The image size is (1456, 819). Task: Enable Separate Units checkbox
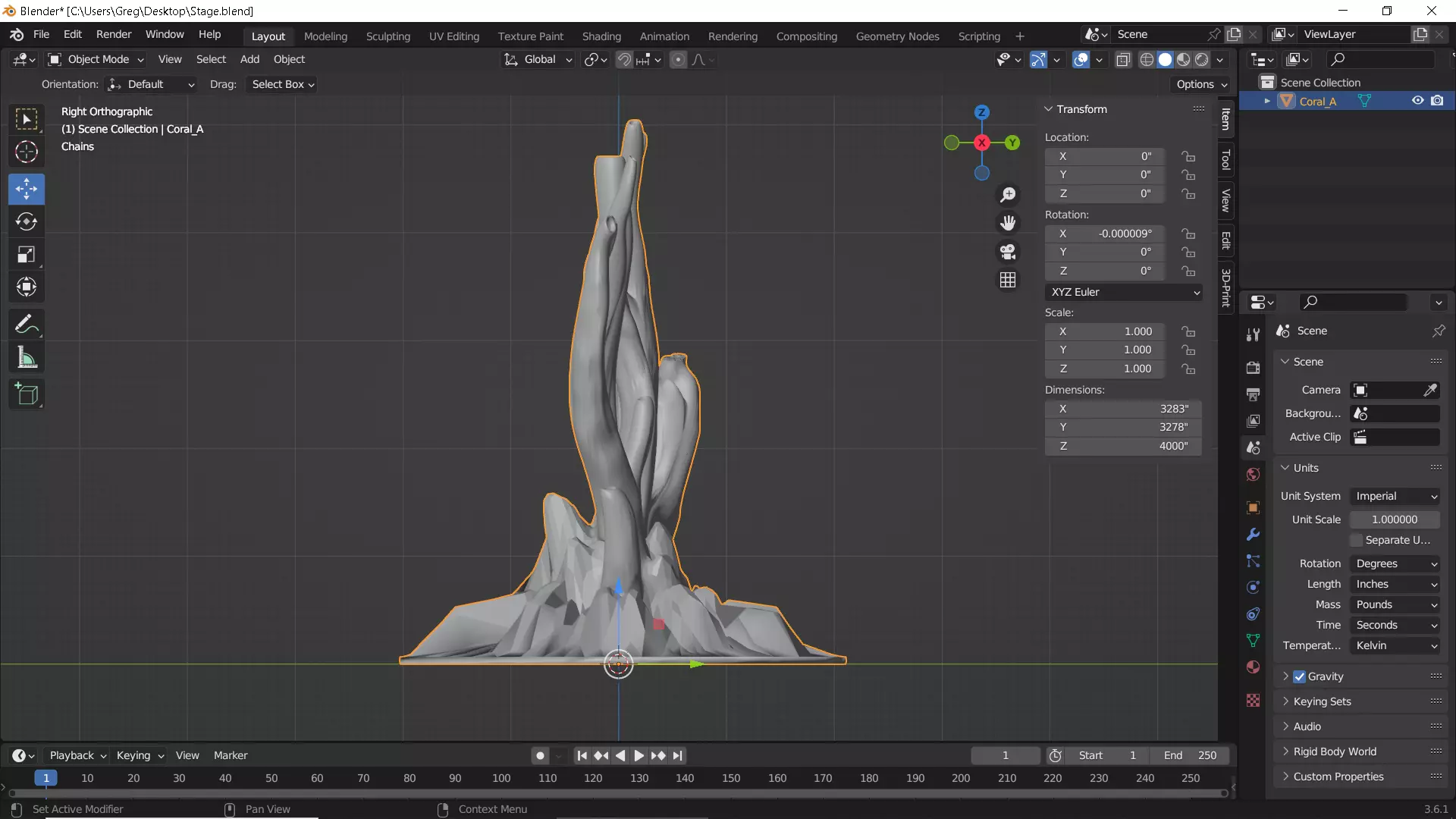(x=1357, y=540)
